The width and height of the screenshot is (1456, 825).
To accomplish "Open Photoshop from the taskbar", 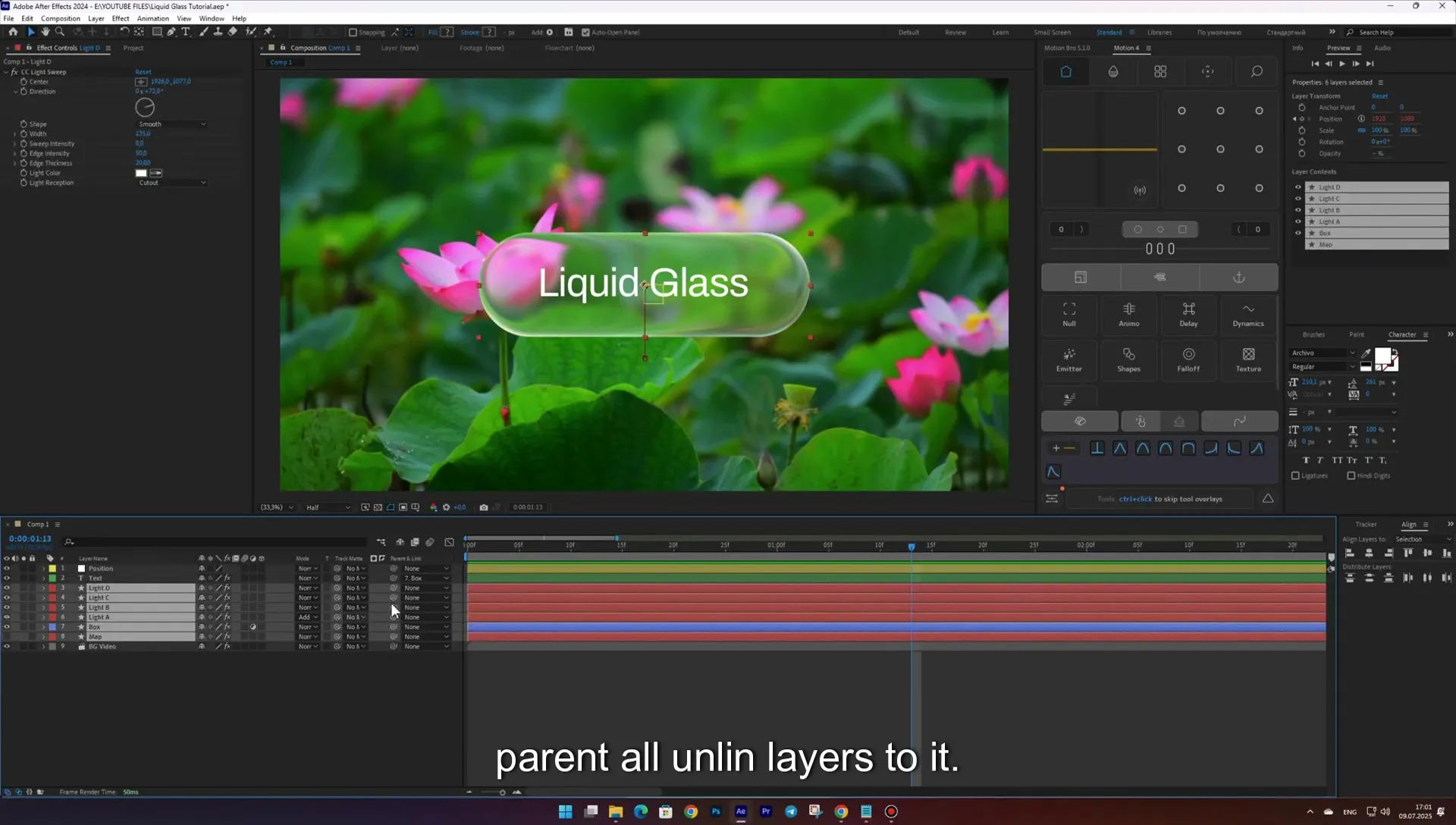I will [x=716, y=811].
